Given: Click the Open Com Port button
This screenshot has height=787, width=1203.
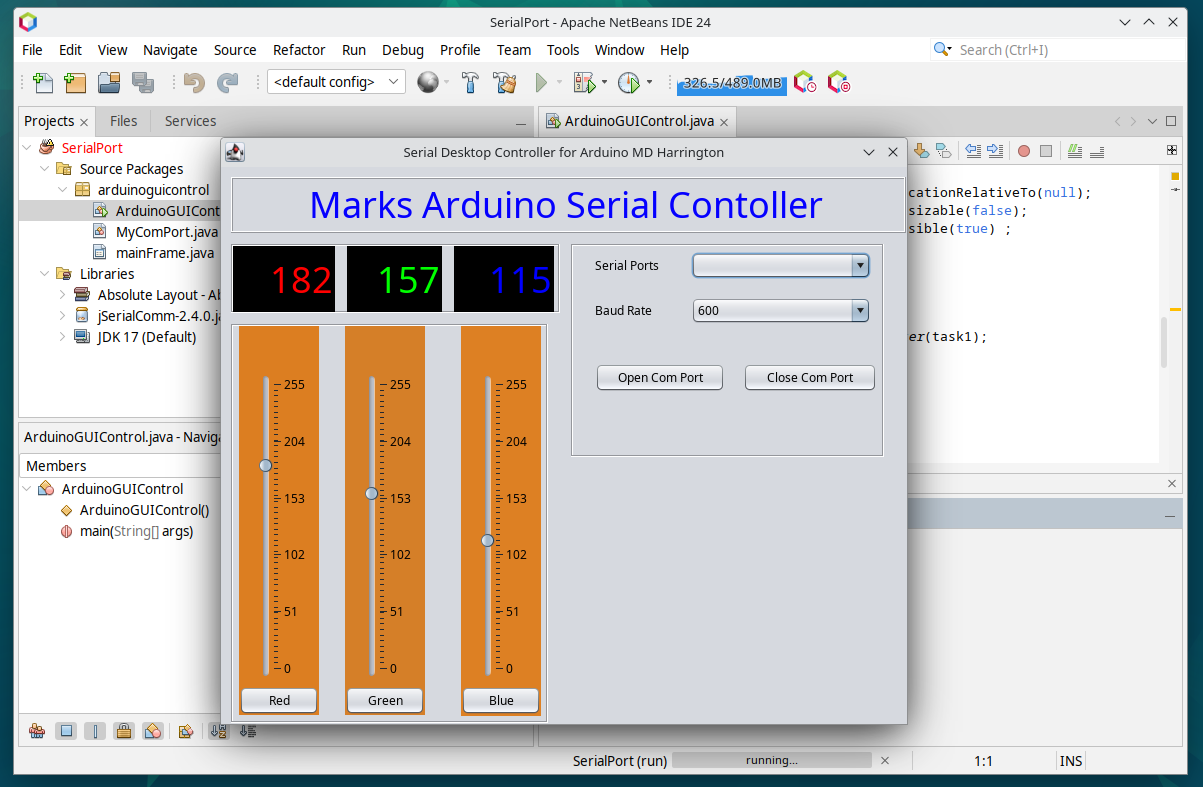Looking at the screenshot, I should (660, 378).
